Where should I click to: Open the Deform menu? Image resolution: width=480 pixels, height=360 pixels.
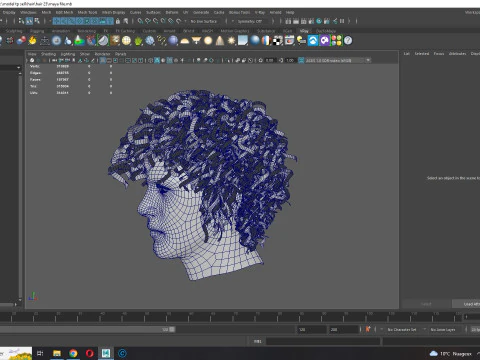[x=172, y=12]
